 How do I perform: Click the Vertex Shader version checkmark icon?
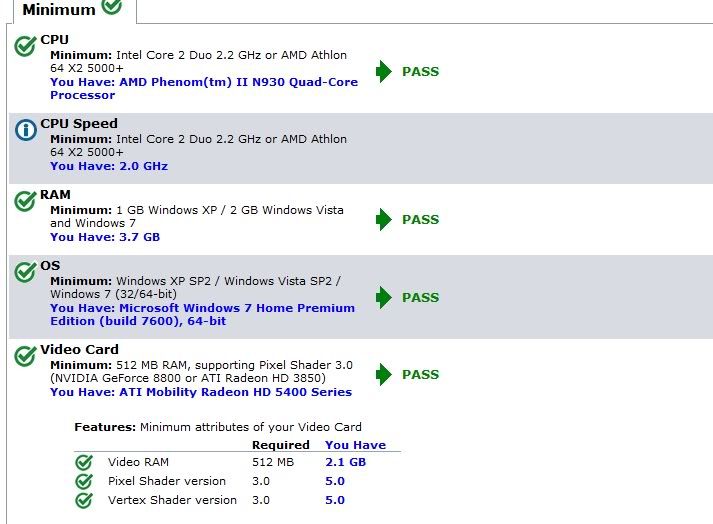(x=84, y=500)
